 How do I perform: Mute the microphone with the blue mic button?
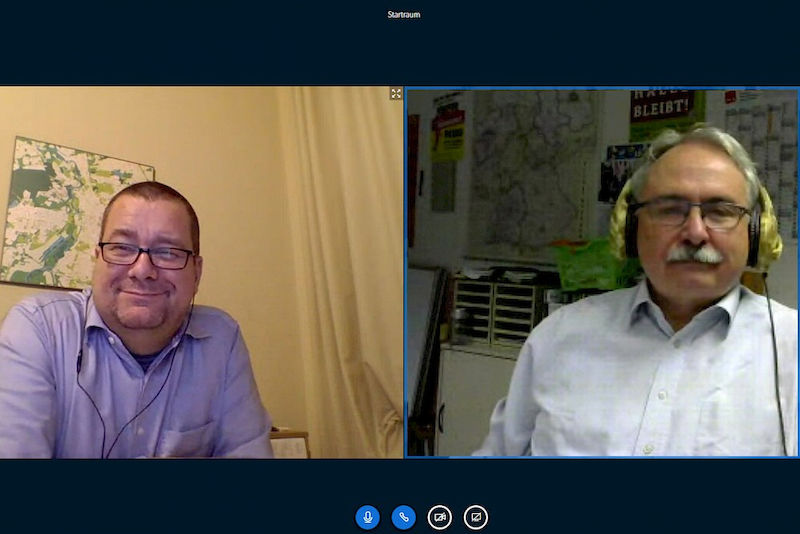point(368,517)
